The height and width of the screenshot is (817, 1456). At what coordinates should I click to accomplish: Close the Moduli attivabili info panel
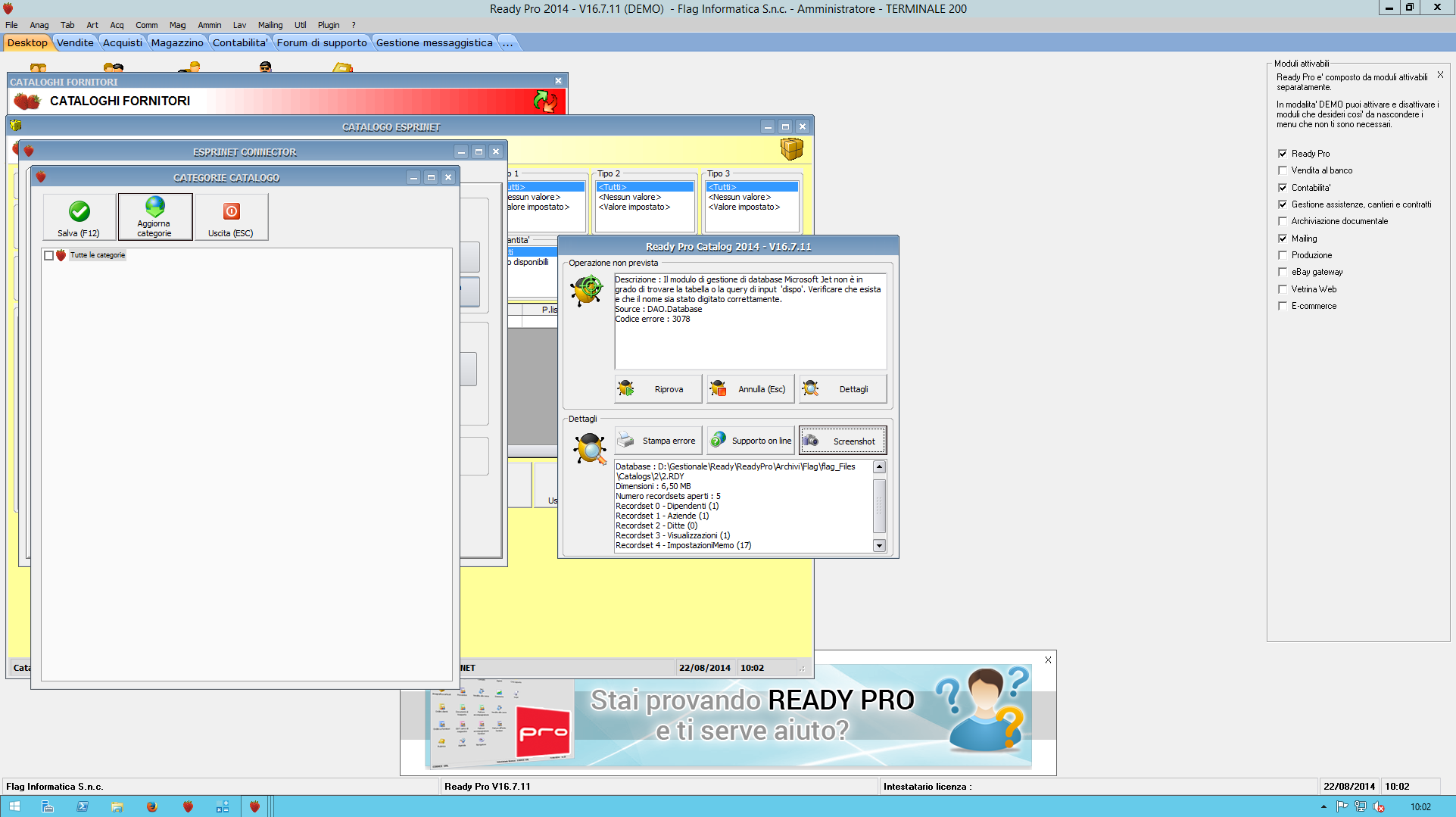click(1440, 75)
